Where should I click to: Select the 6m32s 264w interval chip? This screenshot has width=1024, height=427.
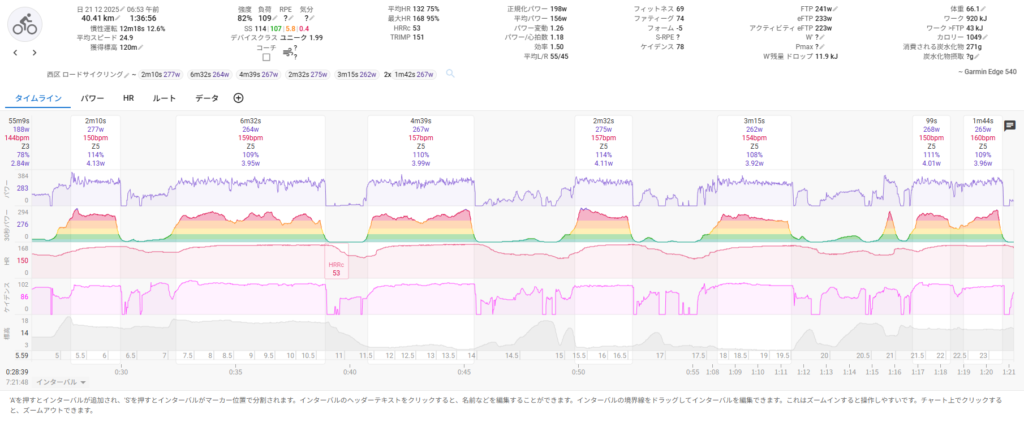210,74
